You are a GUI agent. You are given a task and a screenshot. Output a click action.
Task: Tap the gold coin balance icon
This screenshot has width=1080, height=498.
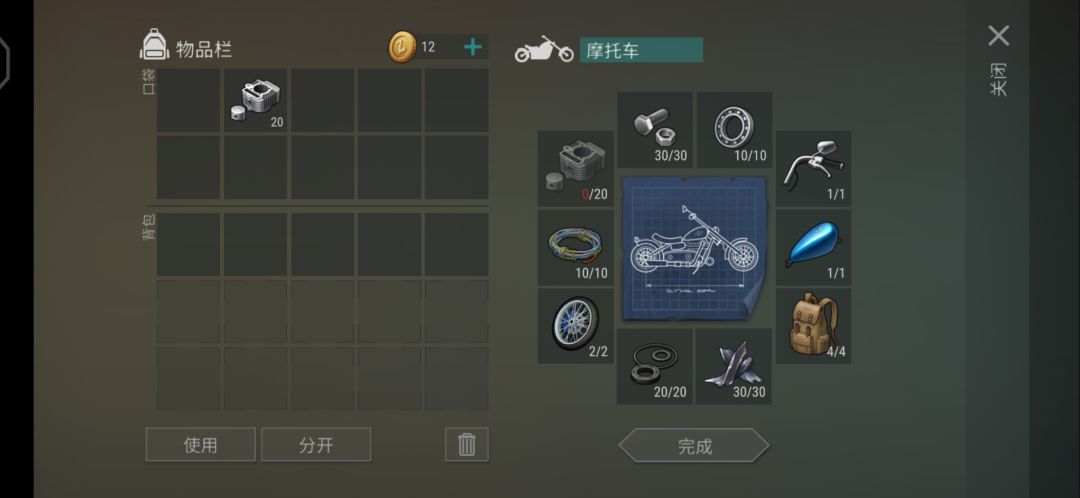click(x=402, y=48)
